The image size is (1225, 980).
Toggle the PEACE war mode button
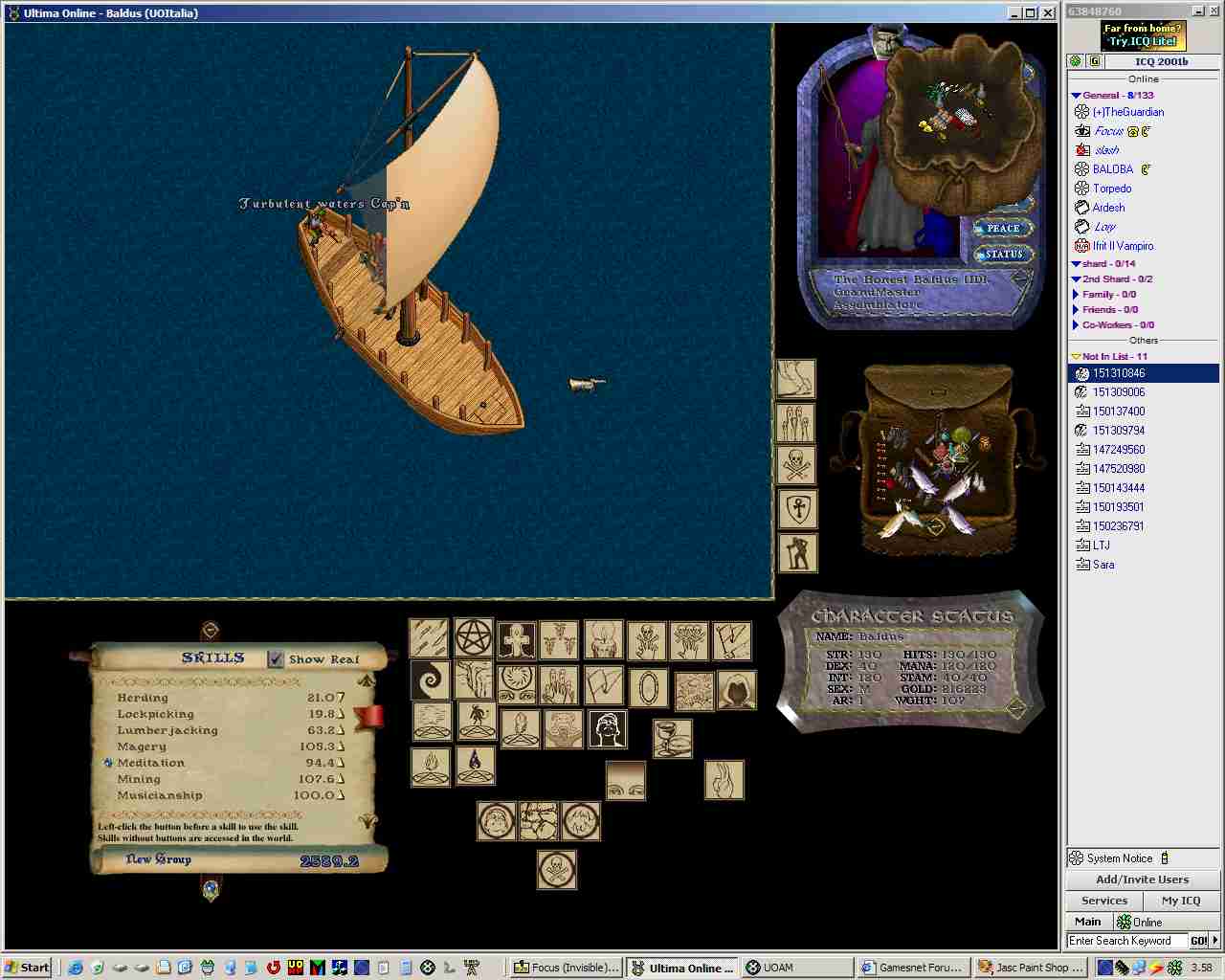(x=1002, y=228)
